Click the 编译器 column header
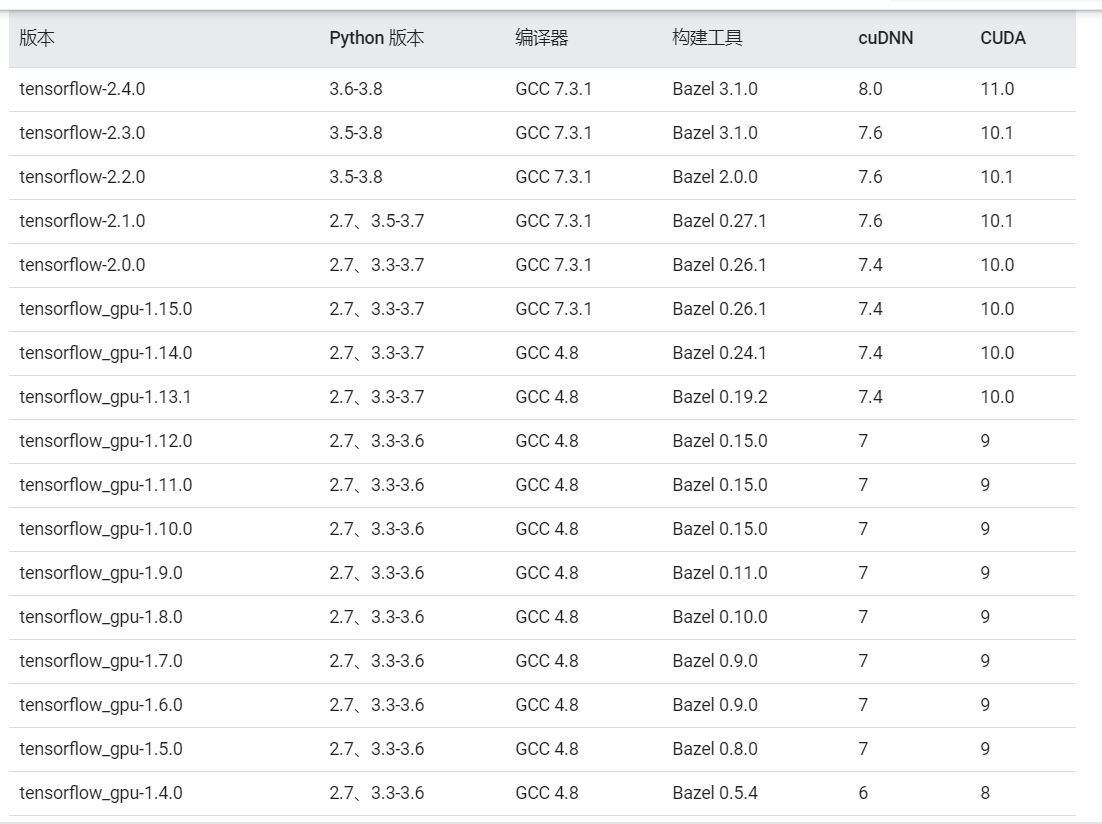 [x=541, y=38]
